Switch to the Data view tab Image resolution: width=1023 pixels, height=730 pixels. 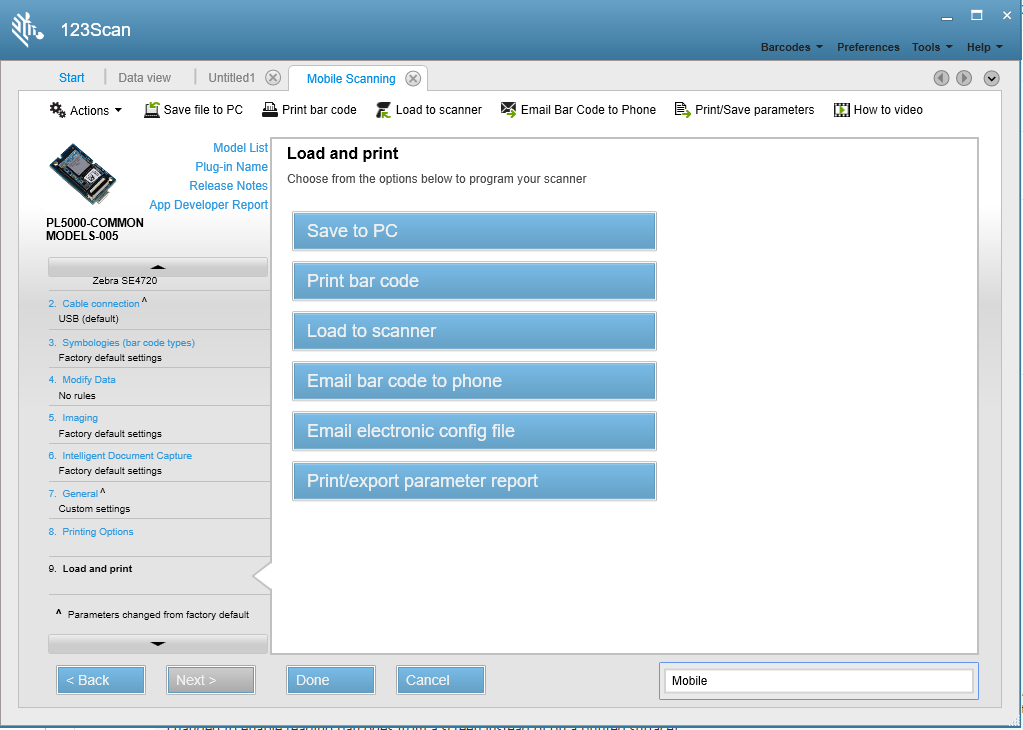tap(144, 78)
